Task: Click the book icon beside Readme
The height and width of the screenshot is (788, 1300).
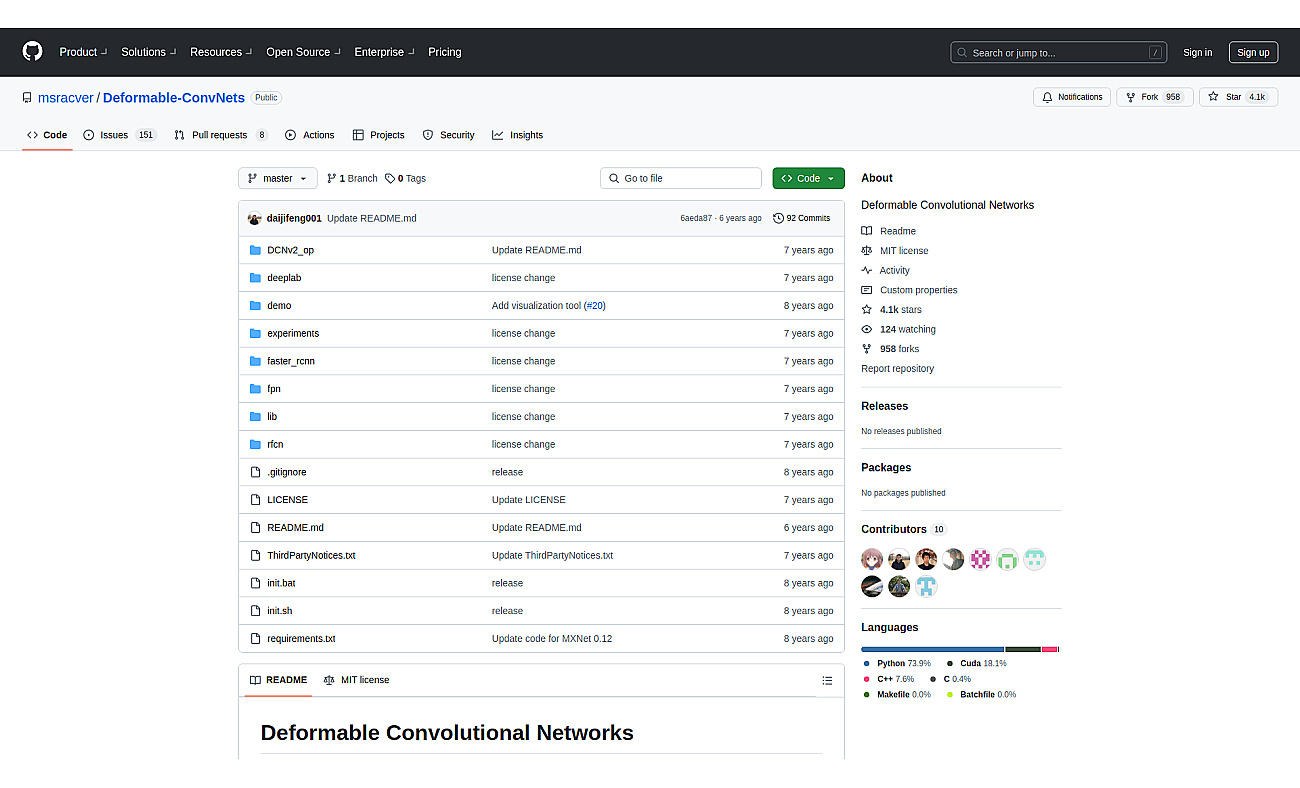Action: click(867, 231)
